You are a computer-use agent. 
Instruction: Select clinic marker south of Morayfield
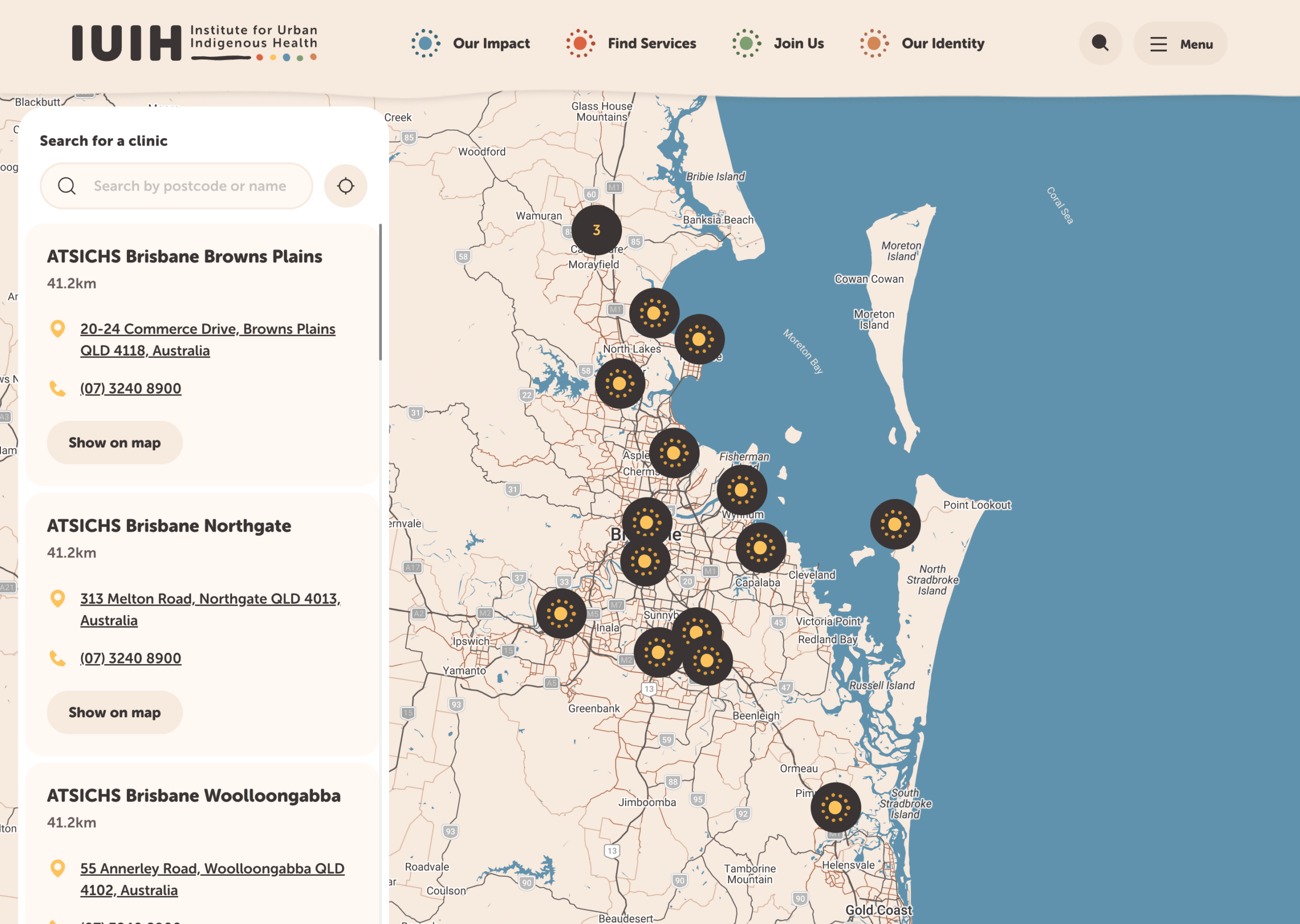tap(654, 313)
